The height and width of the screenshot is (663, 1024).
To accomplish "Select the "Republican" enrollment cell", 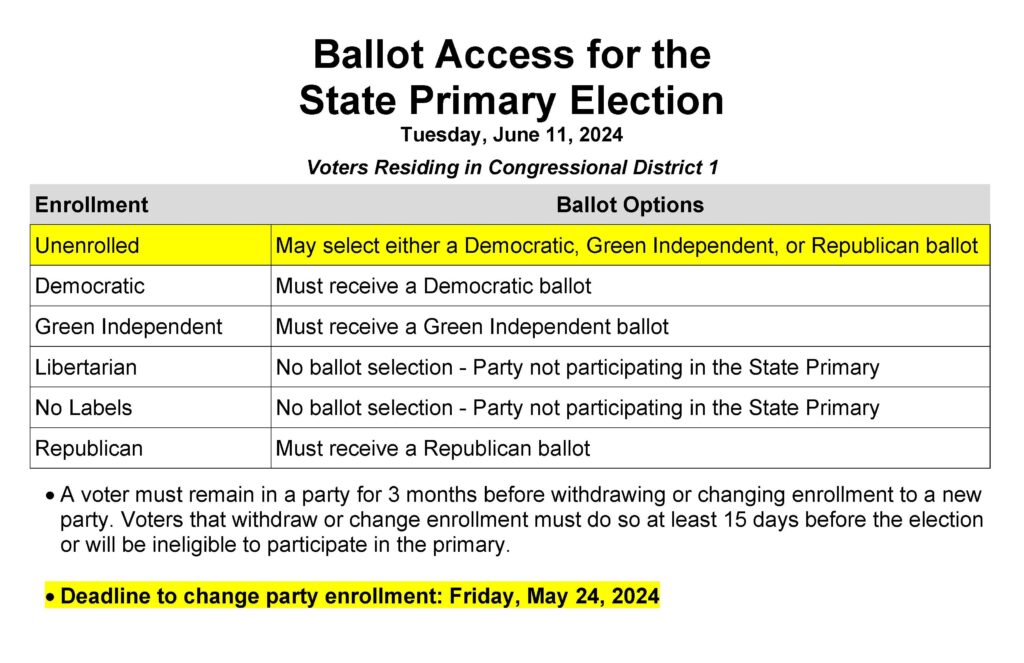I will [89, 448].
